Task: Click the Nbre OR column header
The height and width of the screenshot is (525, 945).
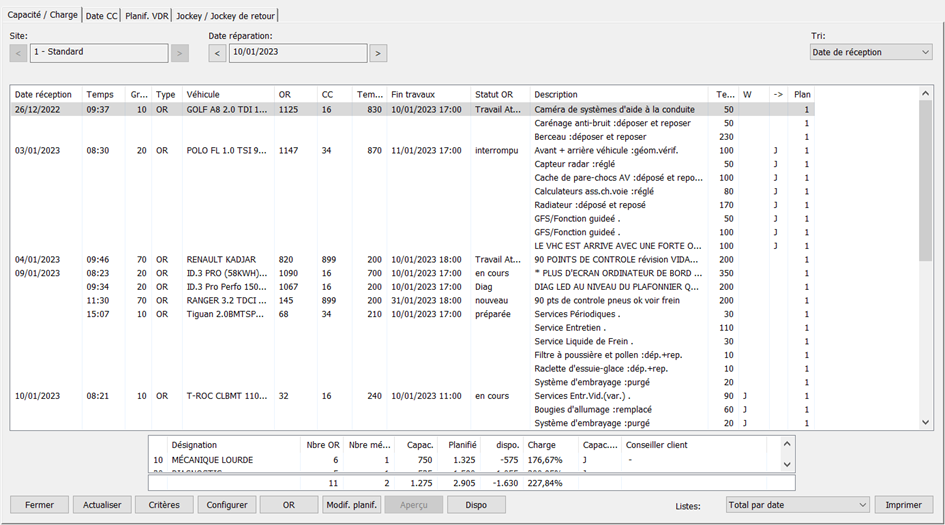Action: coord(322,445)
